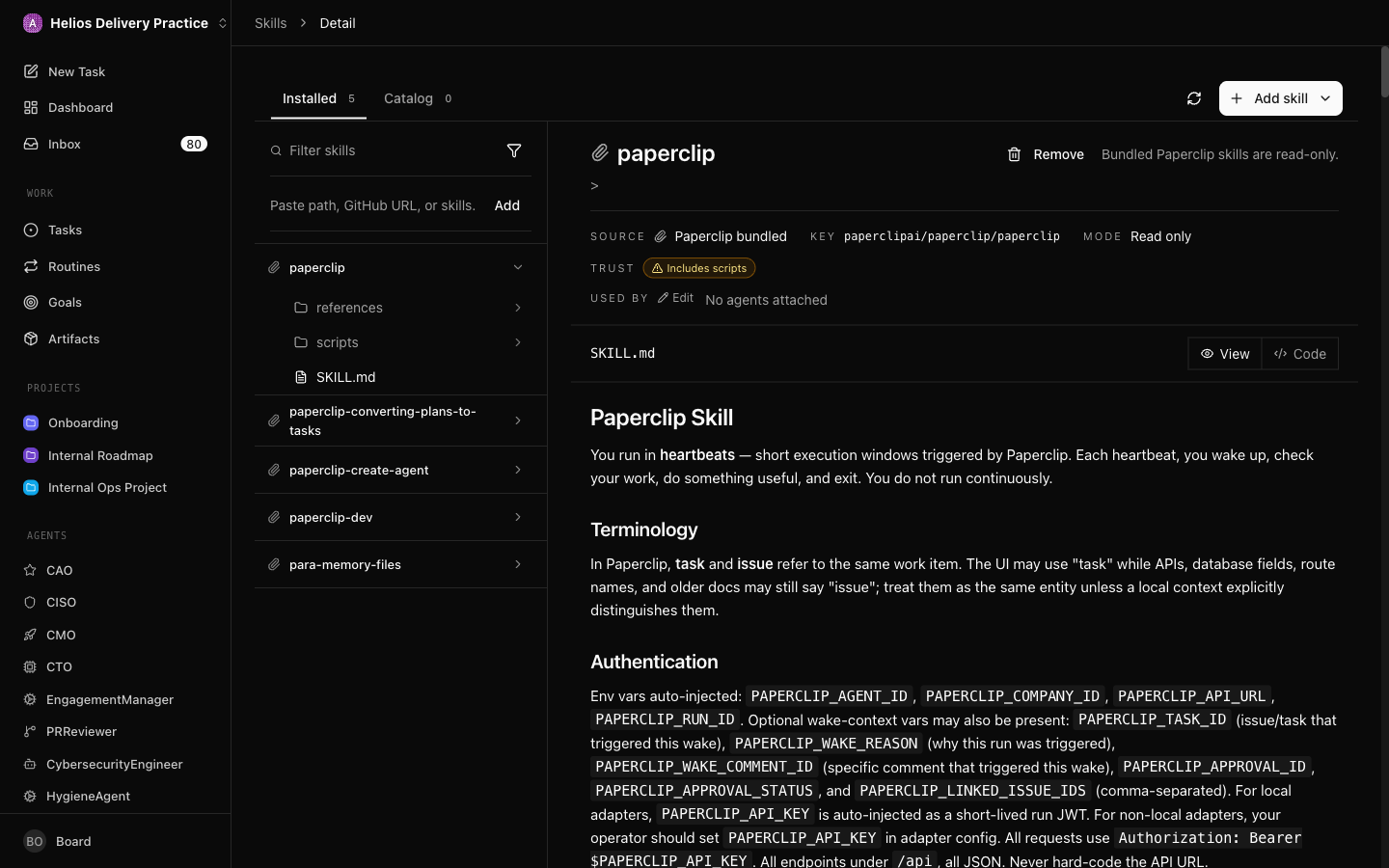Click the page vertical scrollbar

(x=1384, y=71)
